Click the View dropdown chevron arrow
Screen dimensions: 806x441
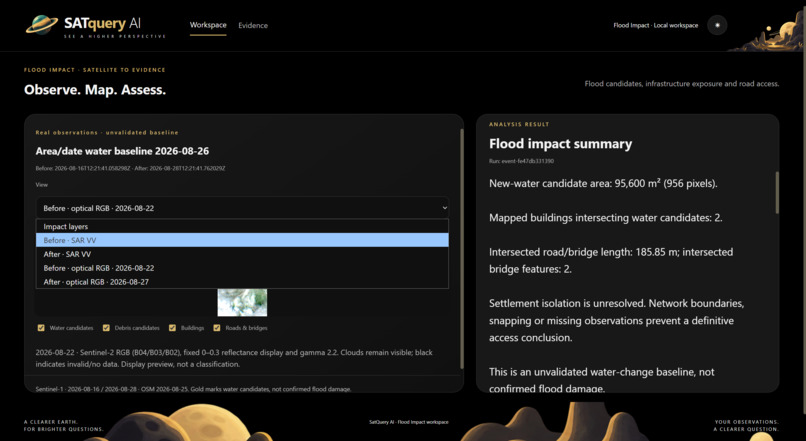coord(444,208)
